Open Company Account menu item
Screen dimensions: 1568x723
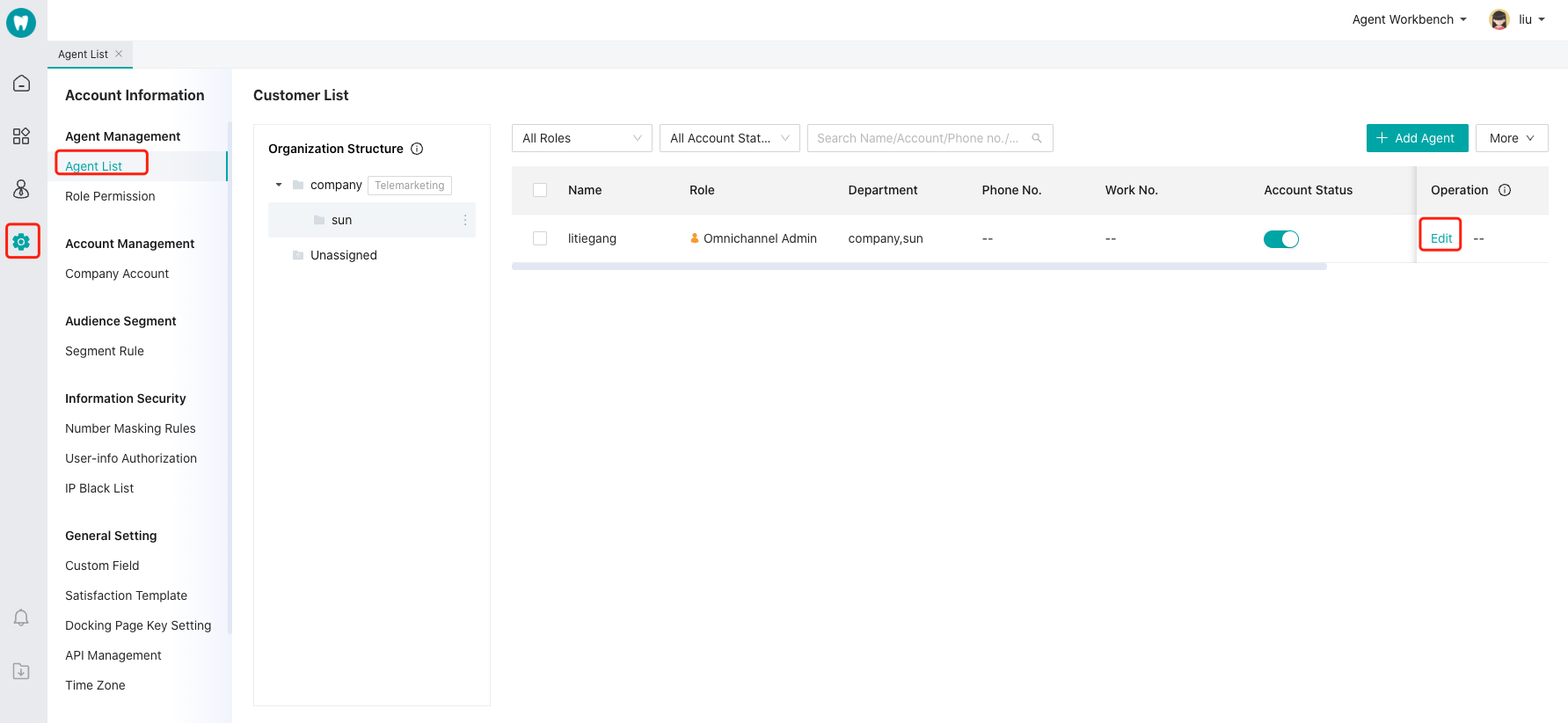click(x=117, y=274)
